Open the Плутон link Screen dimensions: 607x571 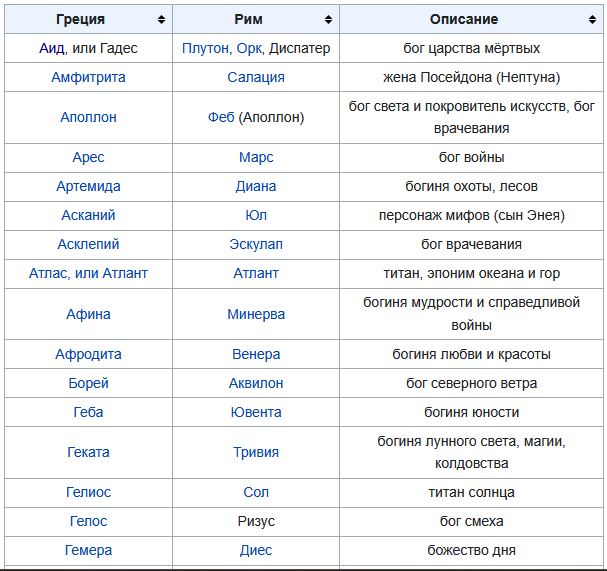tap(205, 48)
